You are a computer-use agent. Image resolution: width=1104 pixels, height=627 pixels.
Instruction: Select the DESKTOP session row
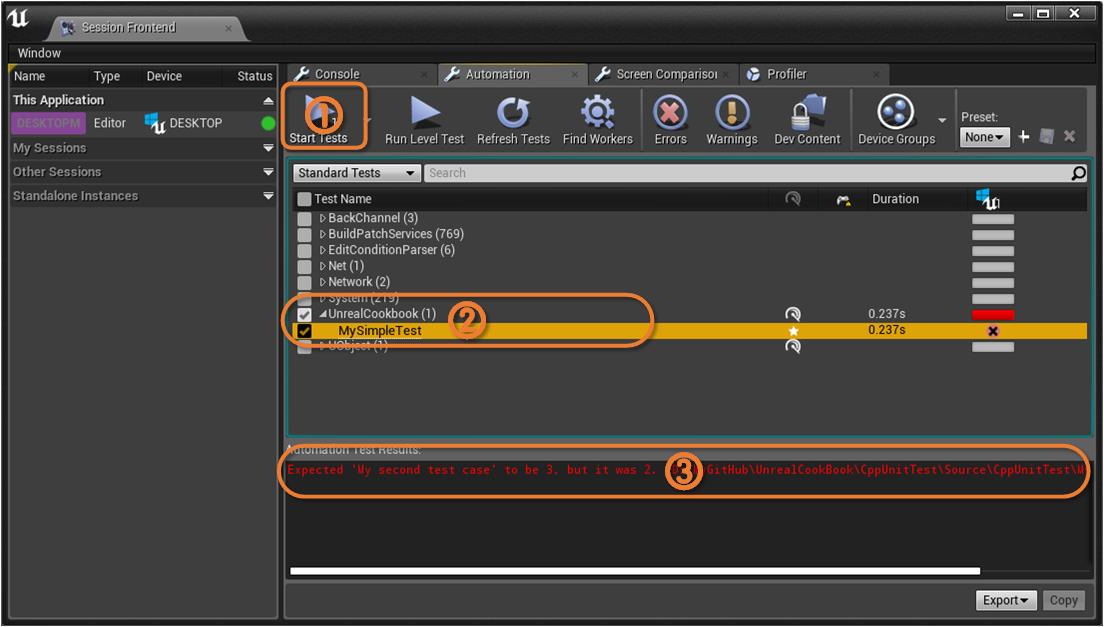pos(144,123)
